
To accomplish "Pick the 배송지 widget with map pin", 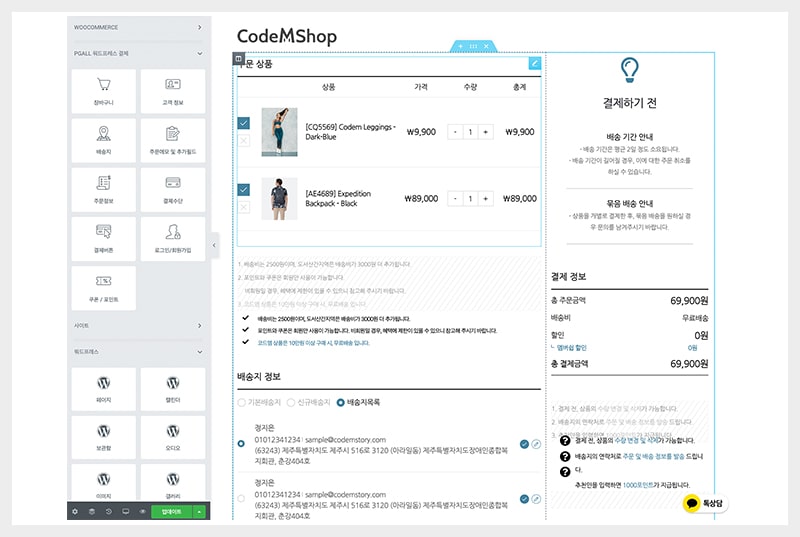I will click(x=104, y=140).
